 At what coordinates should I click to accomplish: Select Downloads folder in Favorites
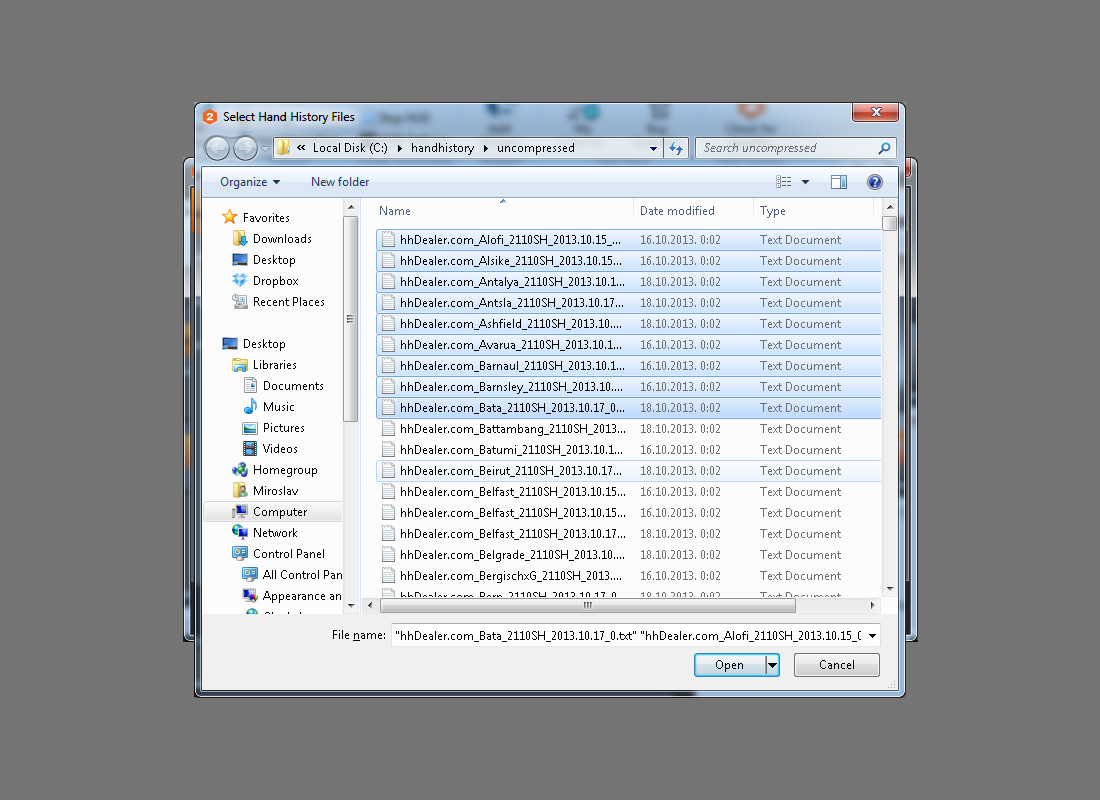pos(281,239)
